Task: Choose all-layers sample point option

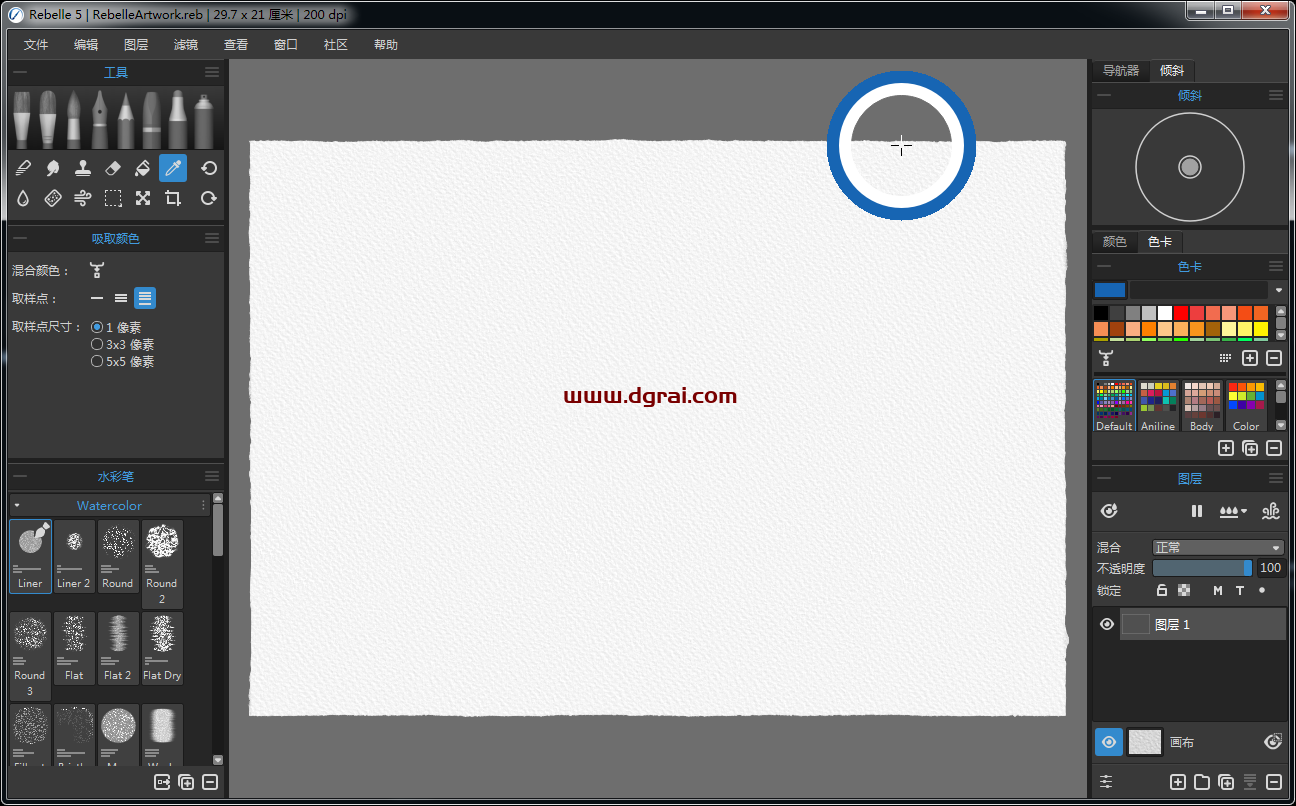Action: (145, 298)
